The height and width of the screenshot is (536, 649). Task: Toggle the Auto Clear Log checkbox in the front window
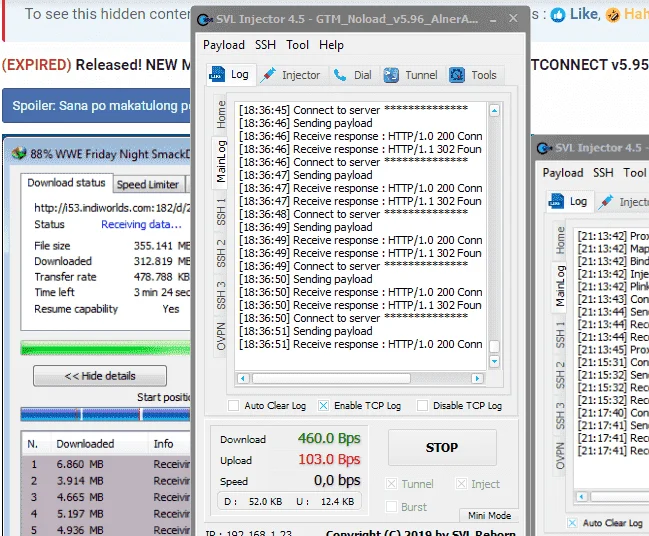click(x=233, y=406)
